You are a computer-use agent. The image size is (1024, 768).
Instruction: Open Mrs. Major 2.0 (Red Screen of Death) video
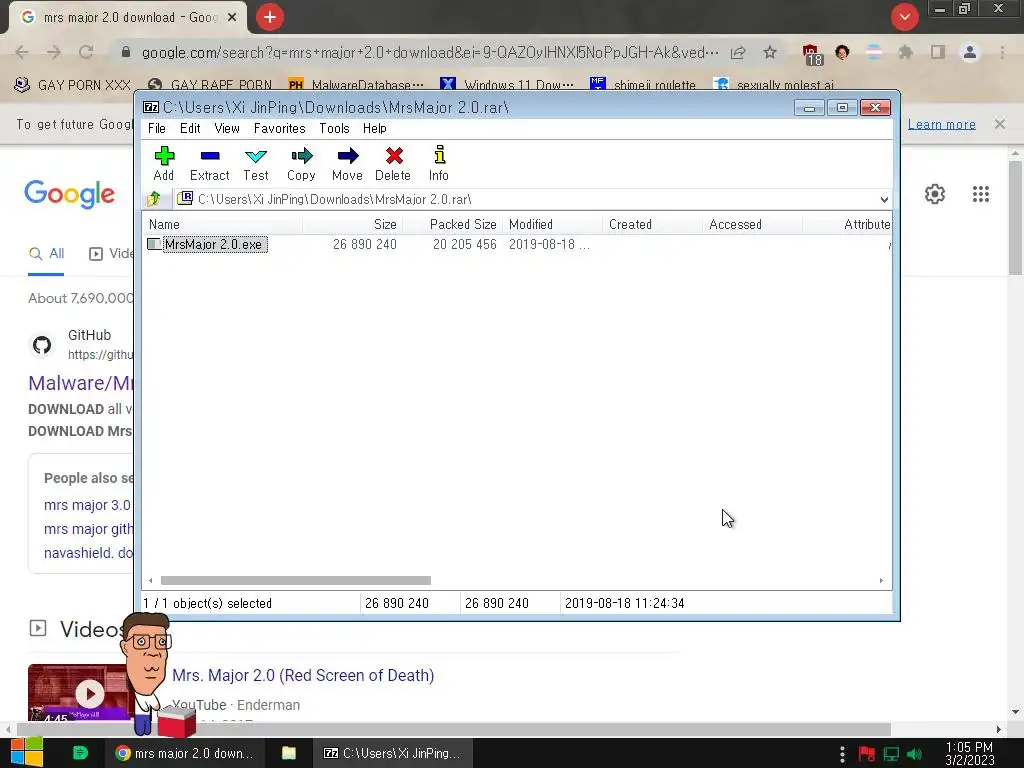tap(303, 675)
